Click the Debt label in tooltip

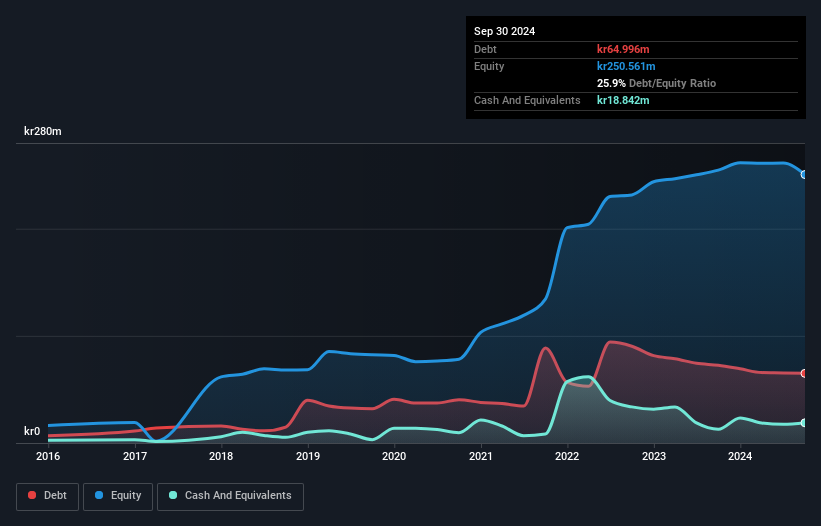click(485, 49)
